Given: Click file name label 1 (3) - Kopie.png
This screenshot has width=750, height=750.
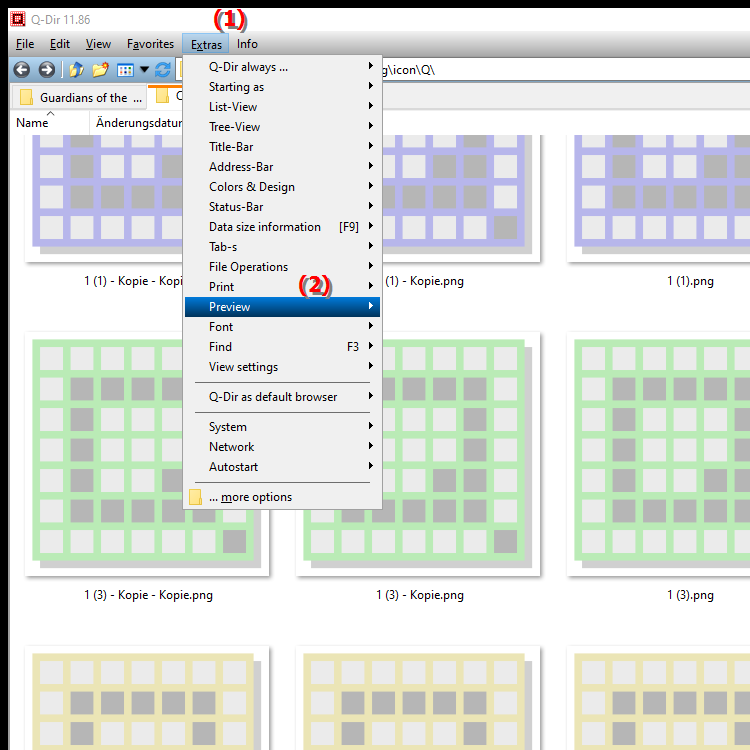Looking at the screenshot, I should tap(419, 595).
